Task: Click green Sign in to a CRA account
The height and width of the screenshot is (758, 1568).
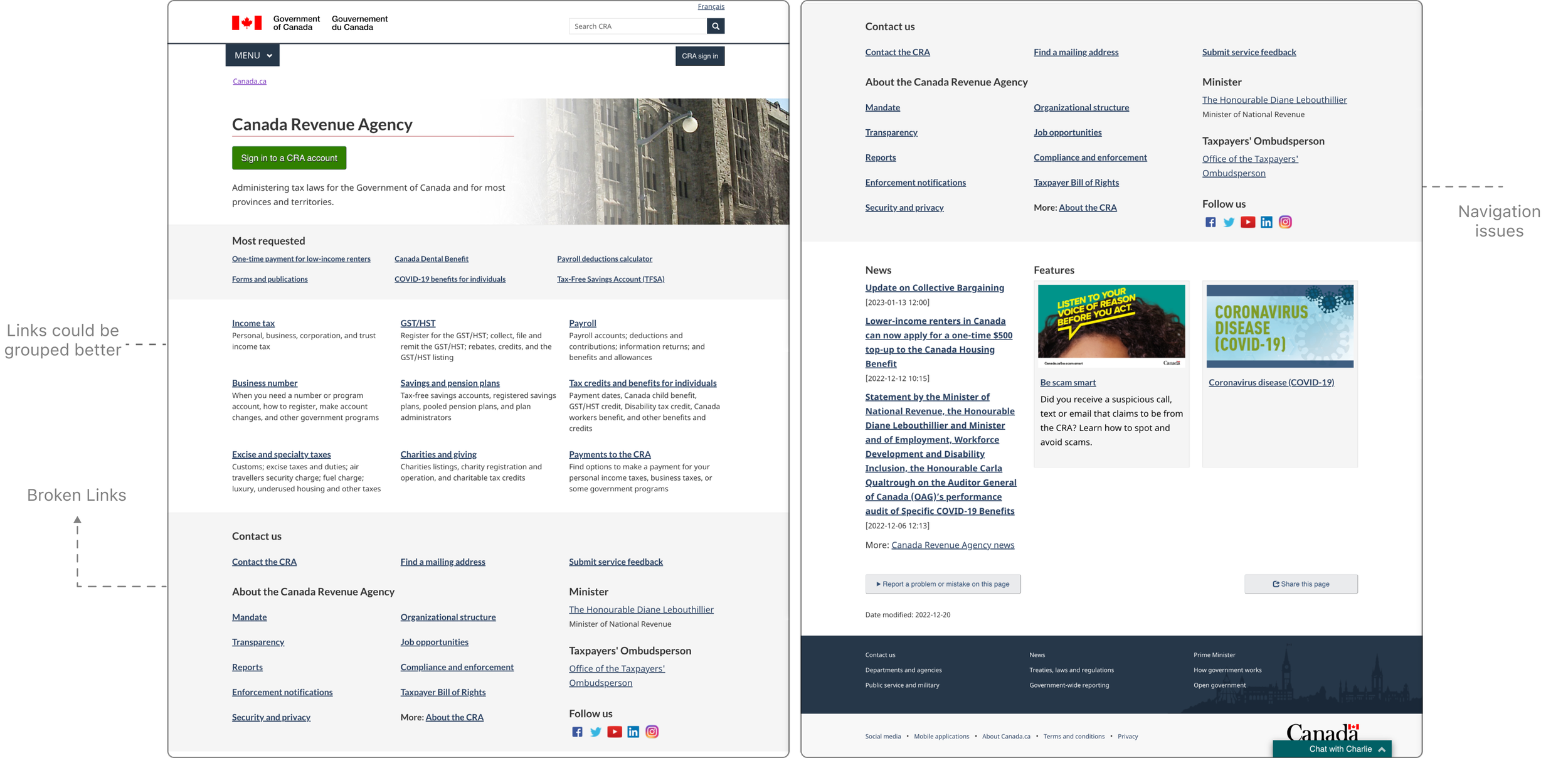Action: (289, 158)
